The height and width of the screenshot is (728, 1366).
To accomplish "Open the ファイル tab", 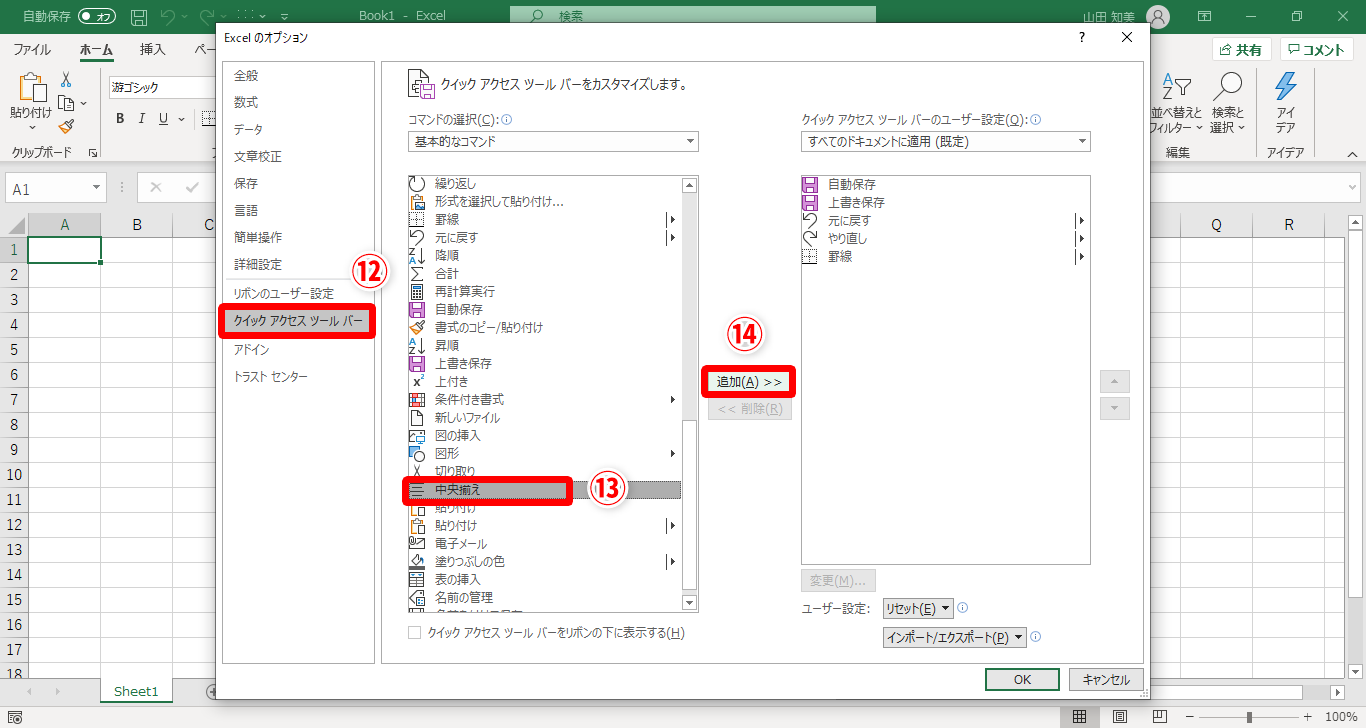I will coord(32,50).
